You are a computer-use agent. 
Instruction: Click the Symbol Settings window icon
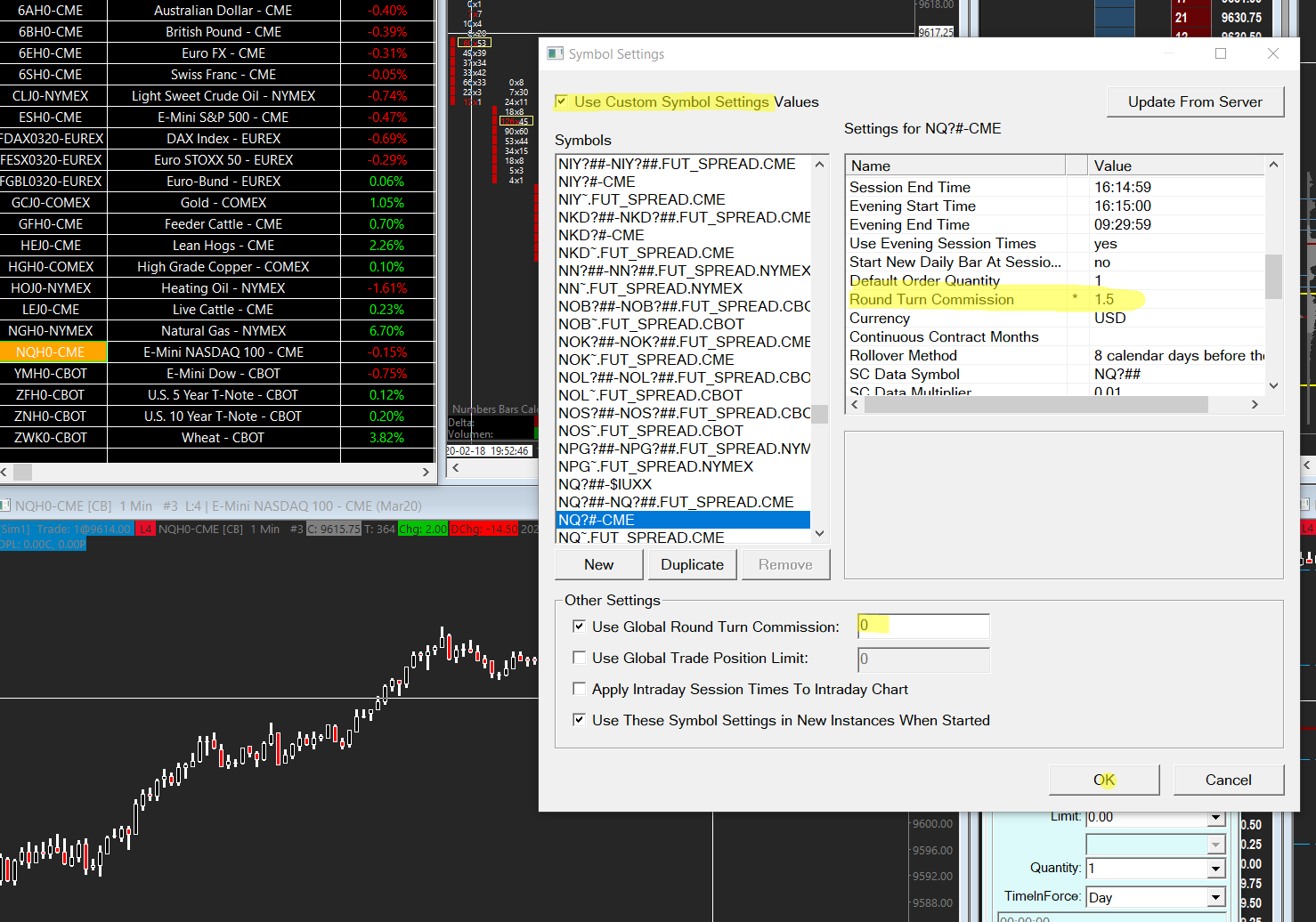[556, 53]
